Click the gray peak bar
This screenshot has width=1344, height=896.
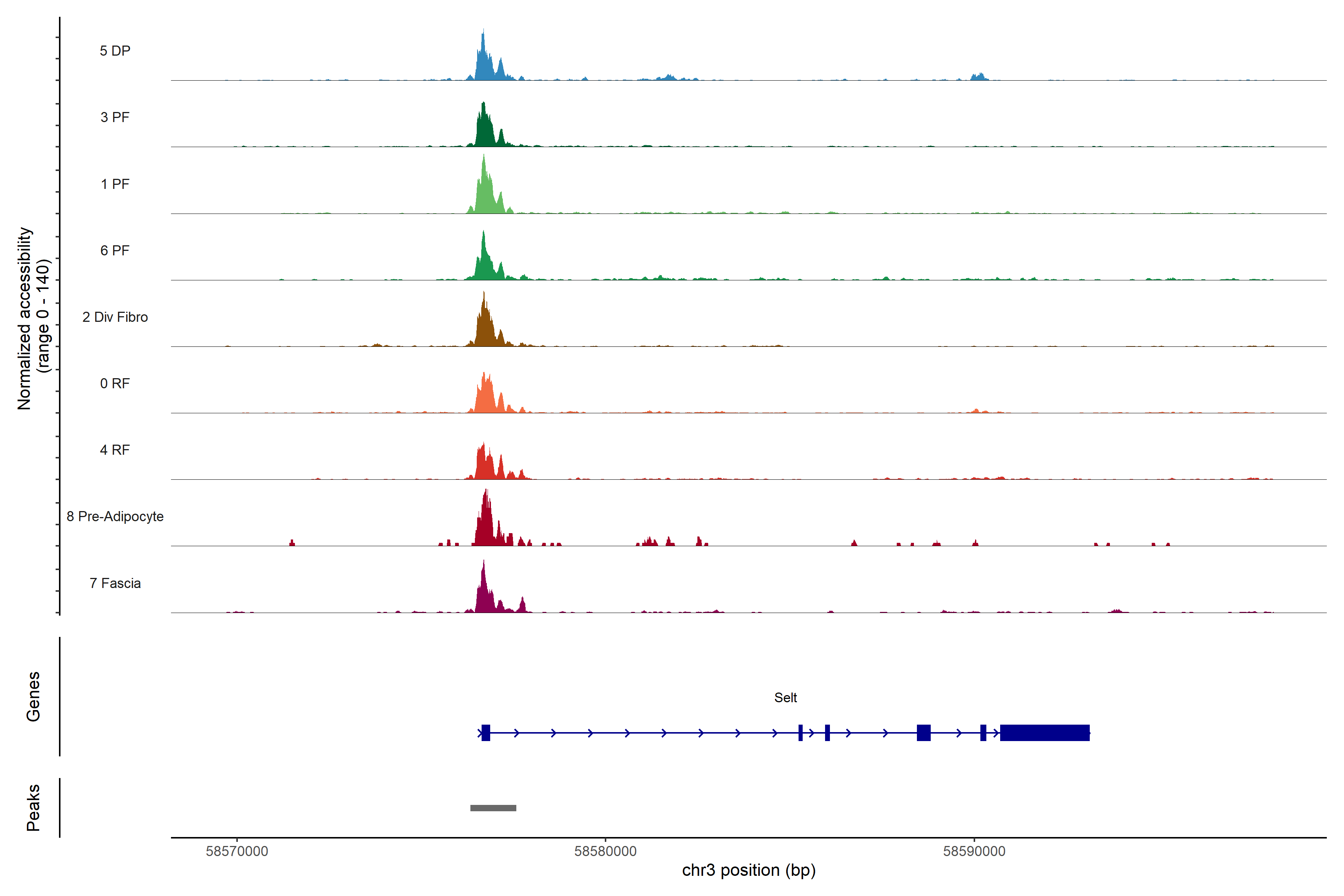click(493, 808)
